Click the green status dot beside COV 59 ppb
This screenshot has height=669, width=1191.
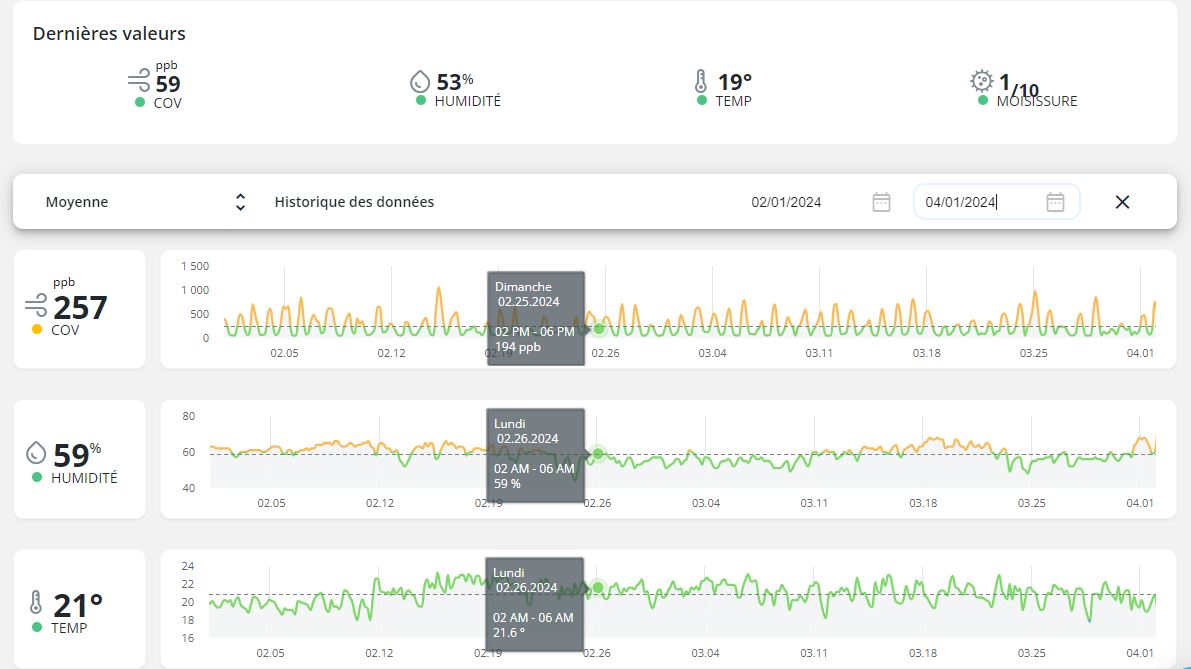pyautogui.click(x=140, y=102)
